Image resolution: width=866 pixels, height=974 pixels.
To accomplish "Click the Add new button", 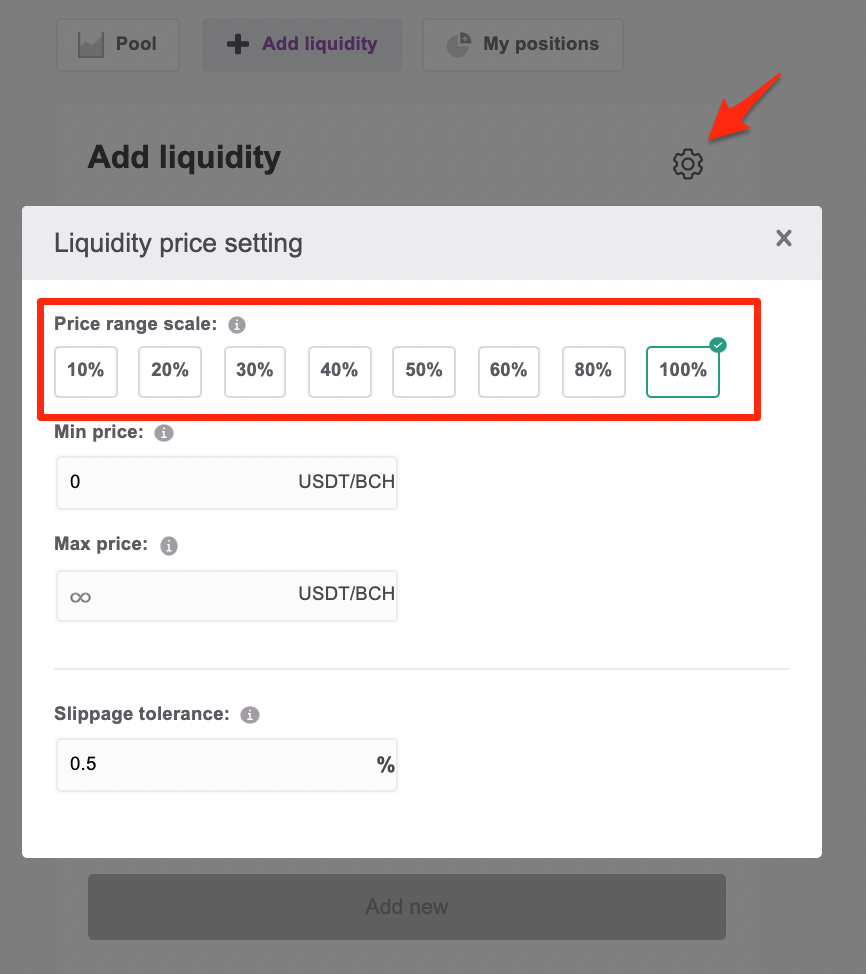I will click(407, 907).
